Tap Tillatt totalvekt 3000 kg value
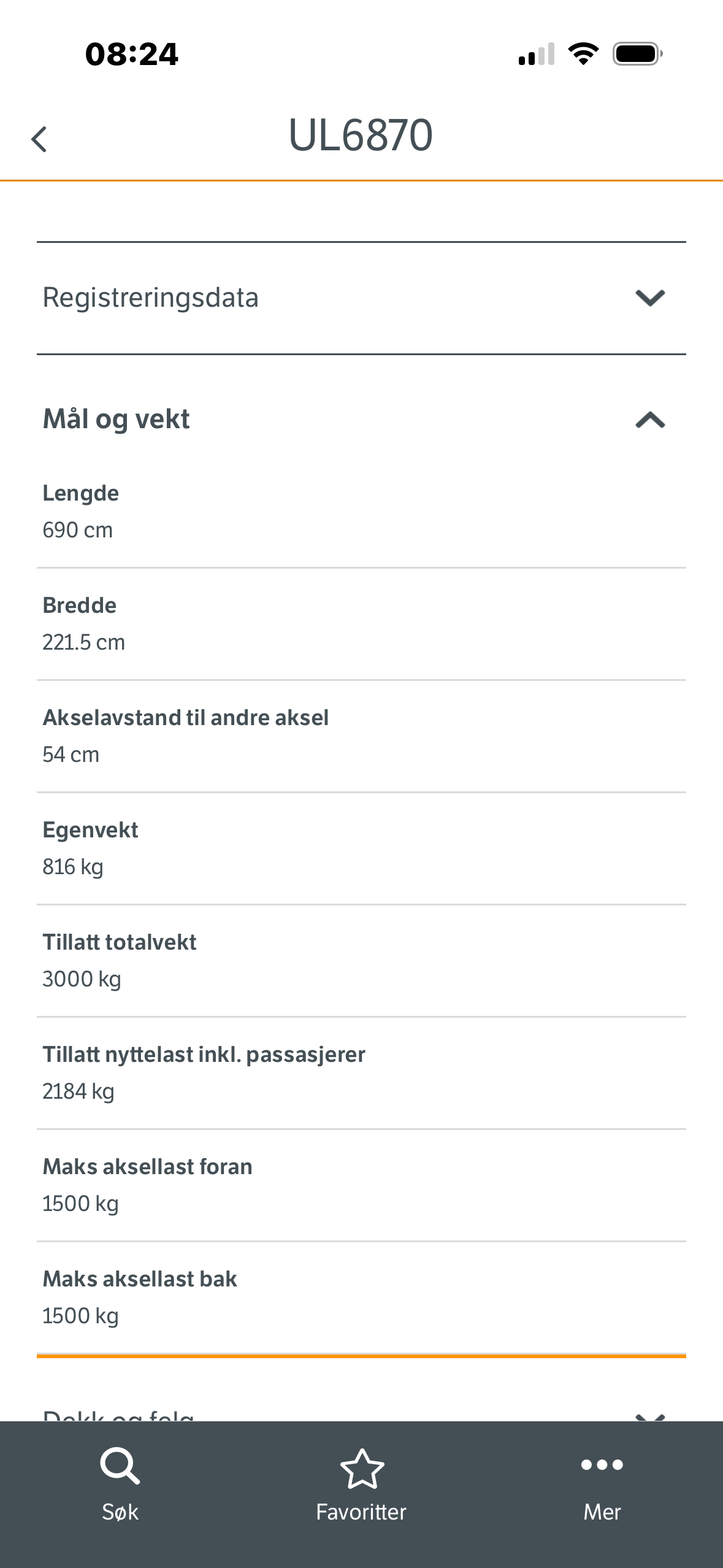The width and height of the screenshot is (723, 1568). point(82,979)
